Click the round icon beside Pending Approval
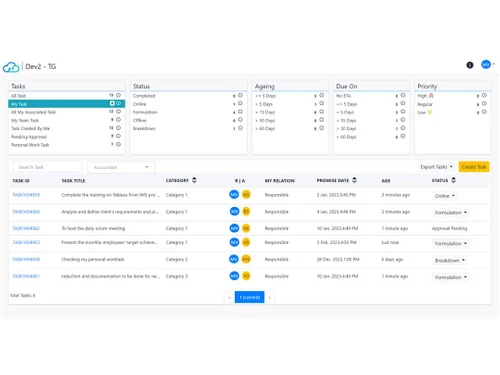The height and width of the screenshot is (375, 500). [118, 136]
